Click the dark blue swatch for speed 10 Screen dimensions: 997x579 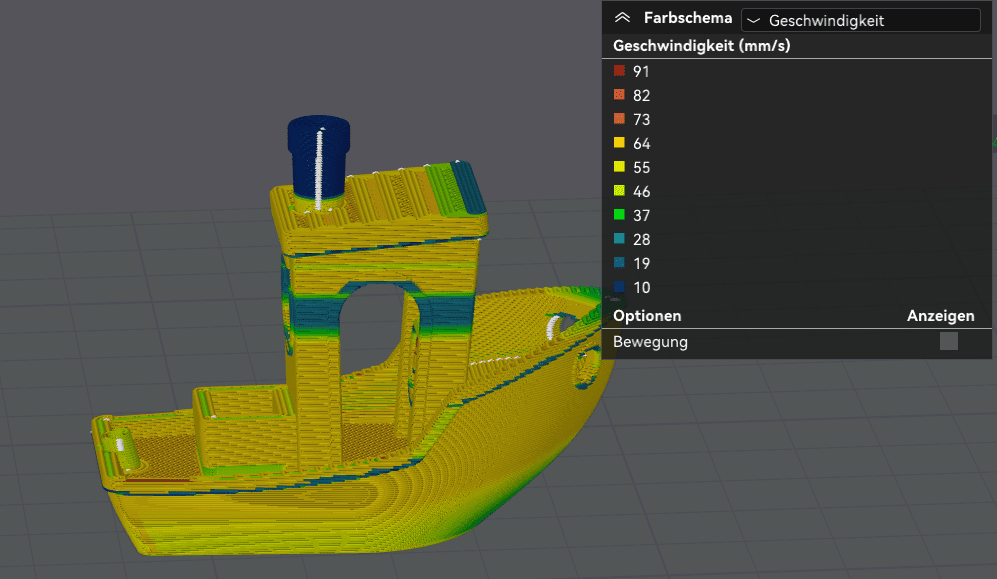tap(619, 287)
